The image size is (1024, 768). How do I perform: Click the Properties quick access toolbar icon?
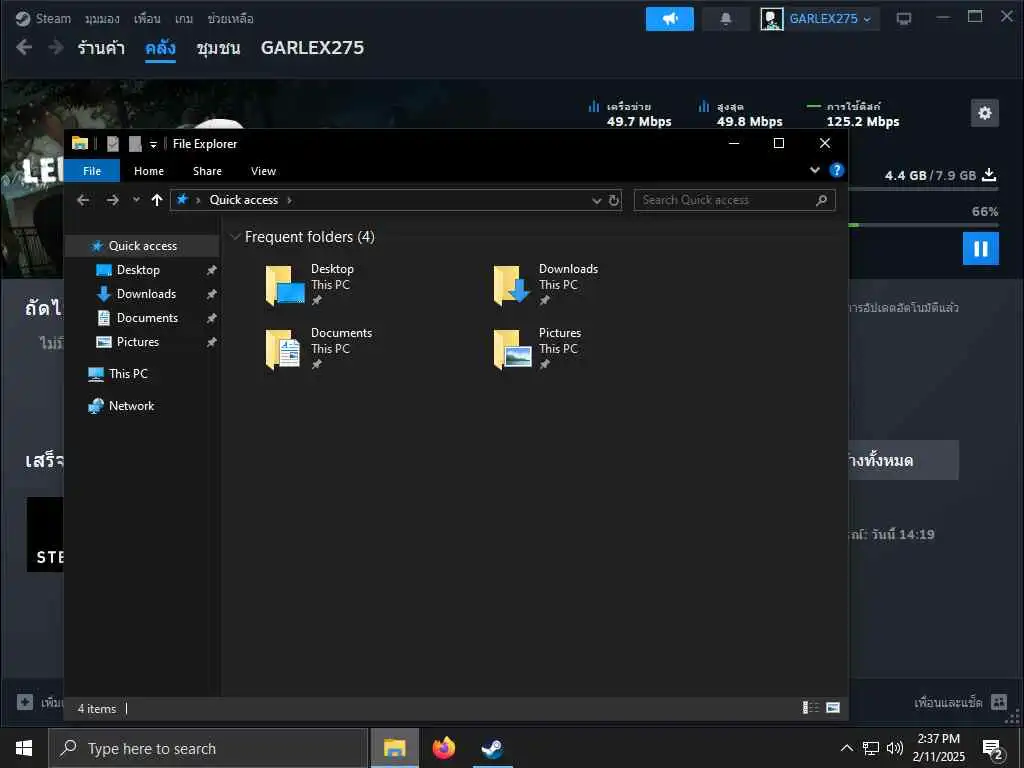[x=113, y=144]
